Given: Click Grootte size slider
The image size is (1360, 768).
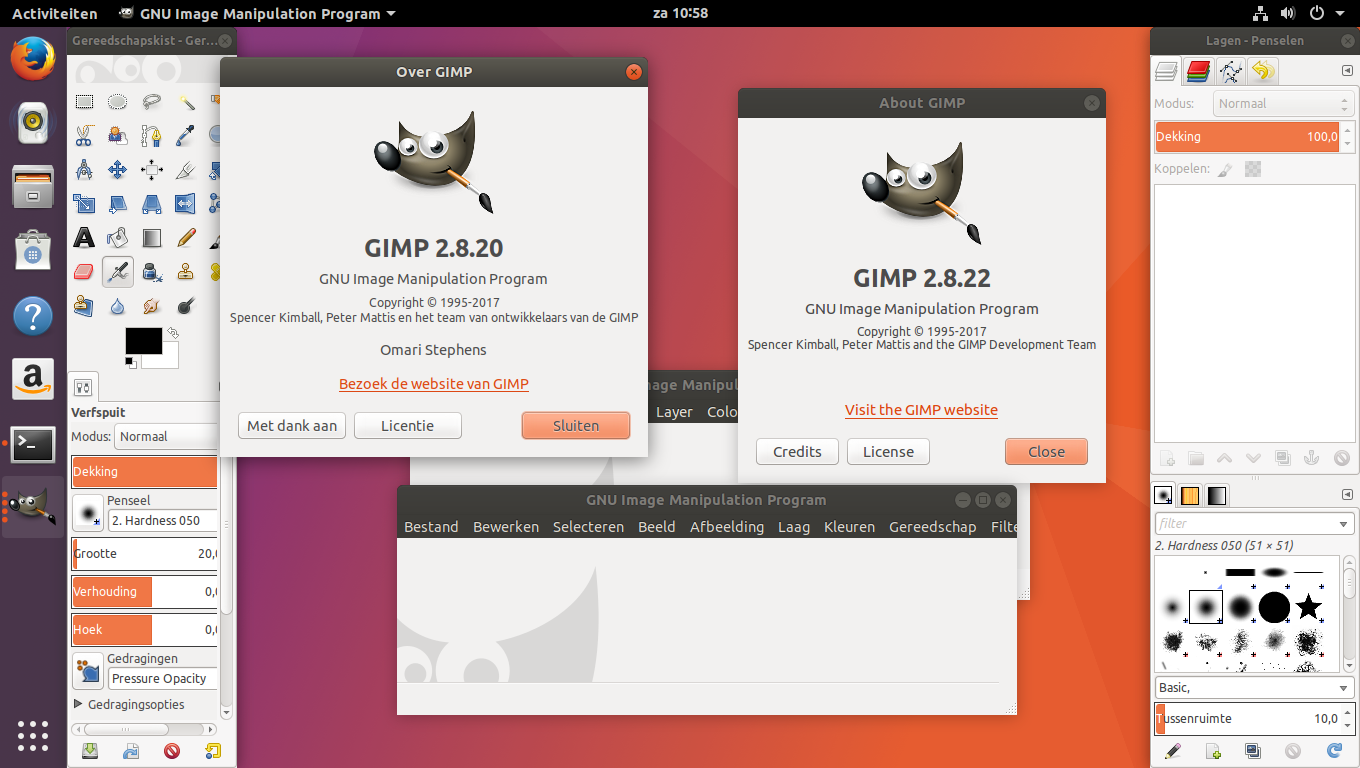Looking at the screenshot, I should (x=145, y=554).
